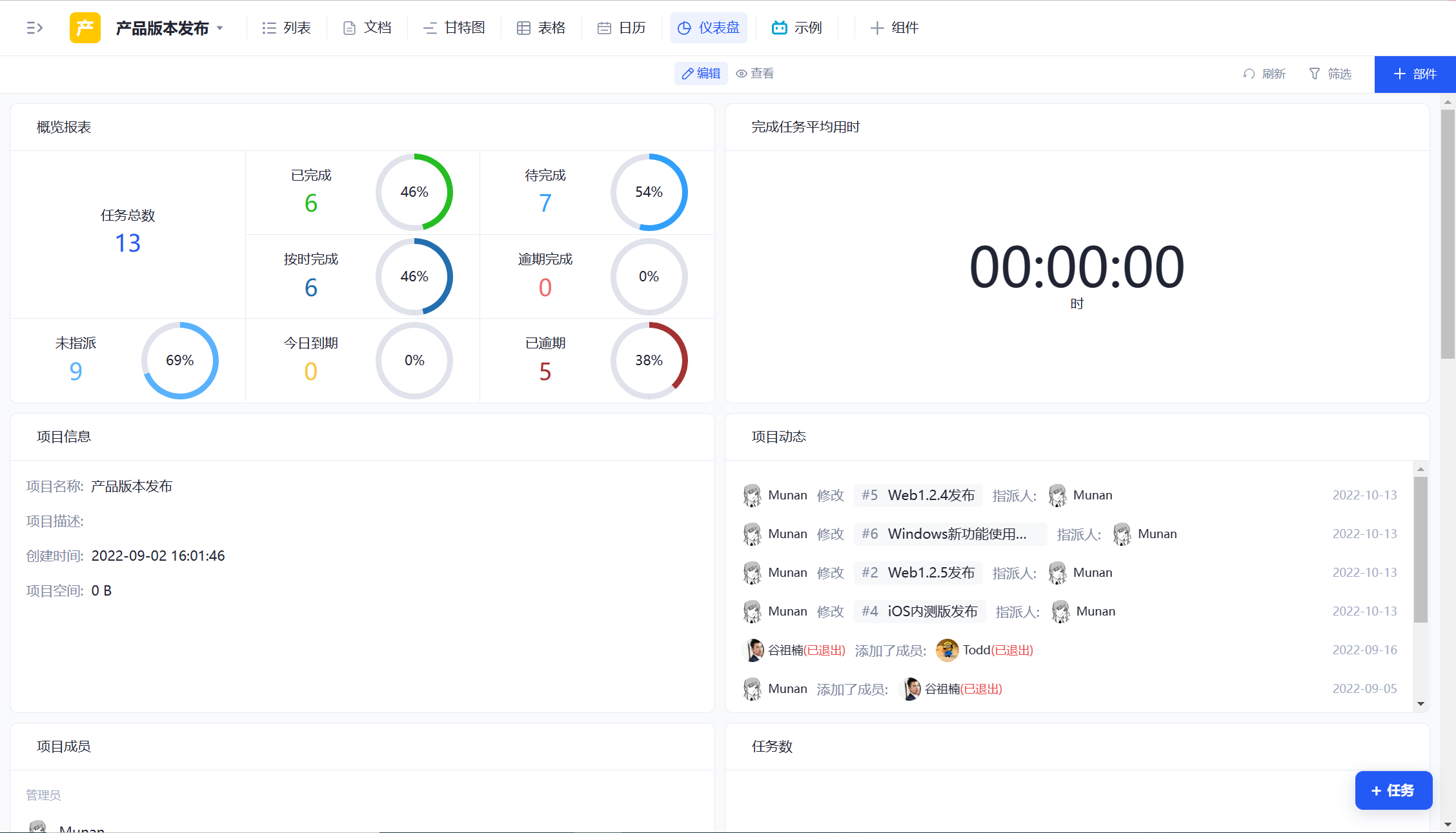This screenshot has width=1456, height=833.
Task: Click the floating + 任务 button
Action: point(1393,790)
